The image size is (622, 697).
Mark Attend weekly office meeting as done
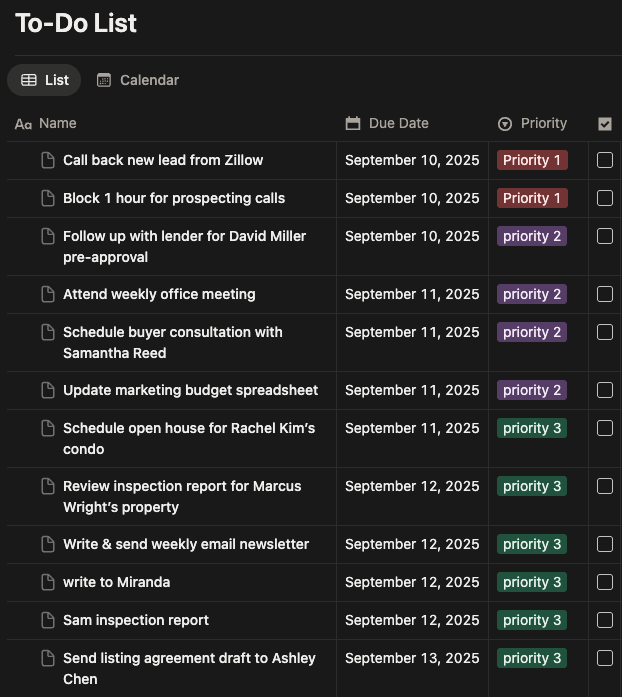pyautogui.click(x=605, y=294)
